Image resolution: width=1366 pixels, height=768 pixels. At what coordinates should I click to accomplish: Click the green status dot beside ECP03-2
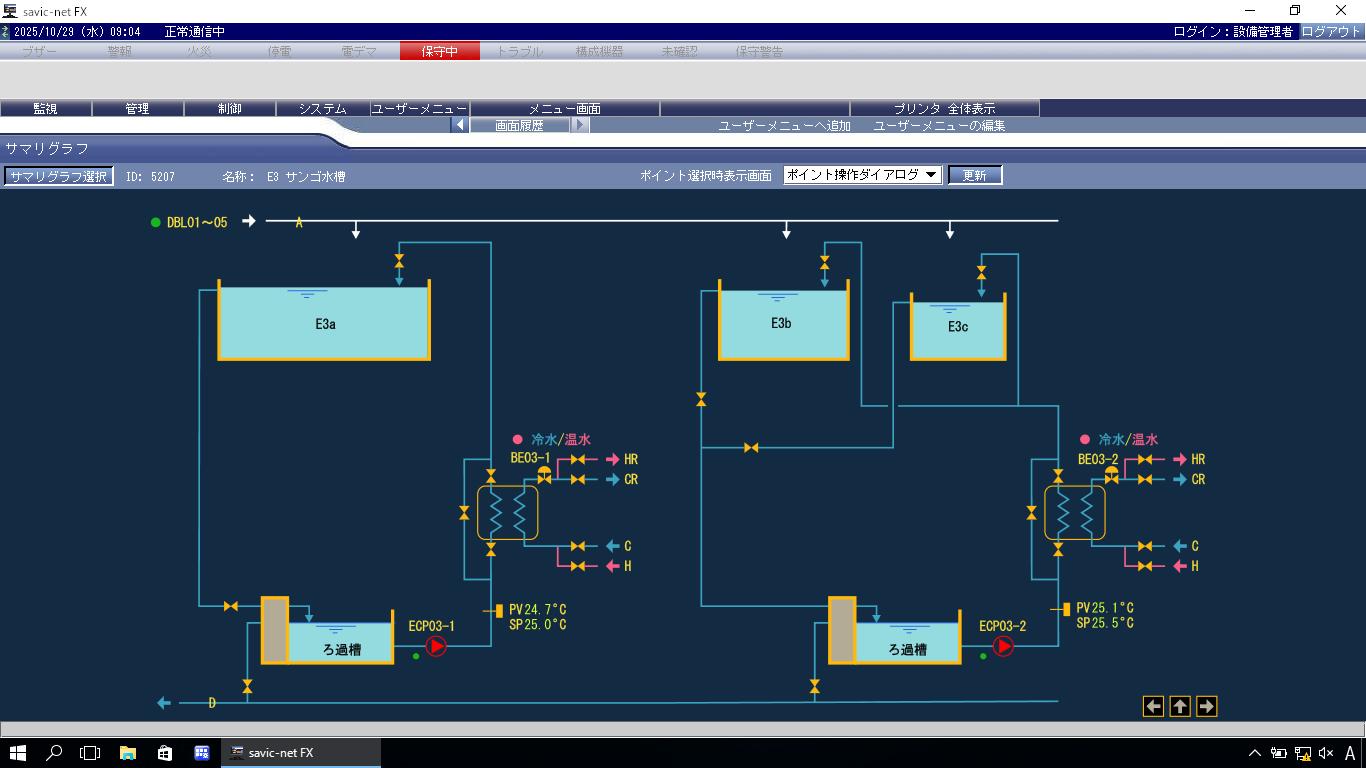tap(983, 656)
